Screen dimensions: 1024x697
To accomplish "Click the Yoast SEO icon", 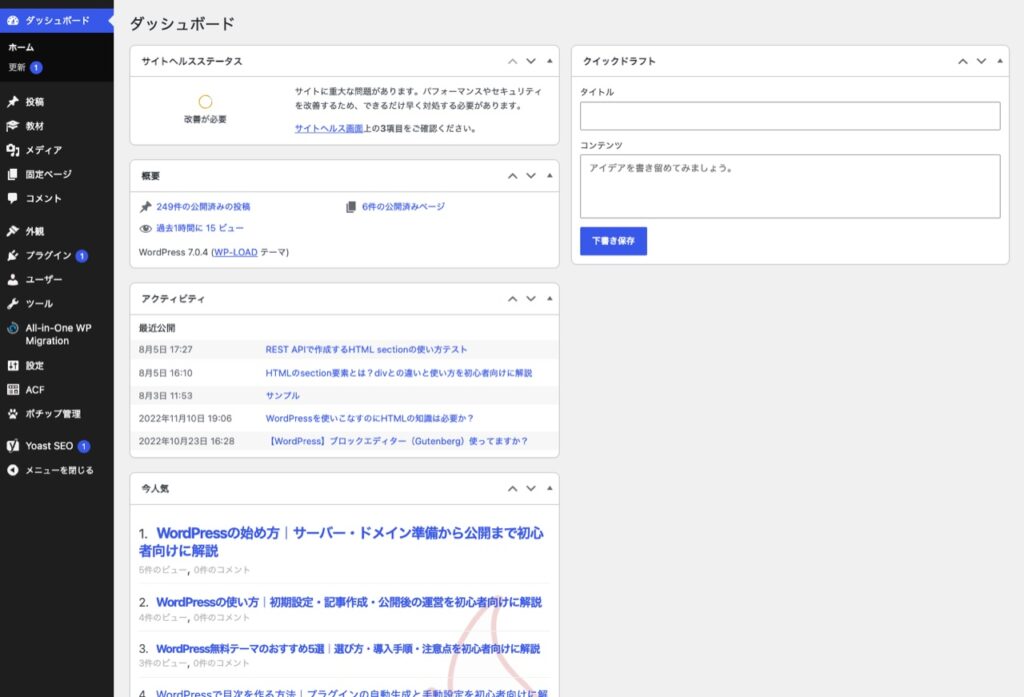I will click(12, 446).
